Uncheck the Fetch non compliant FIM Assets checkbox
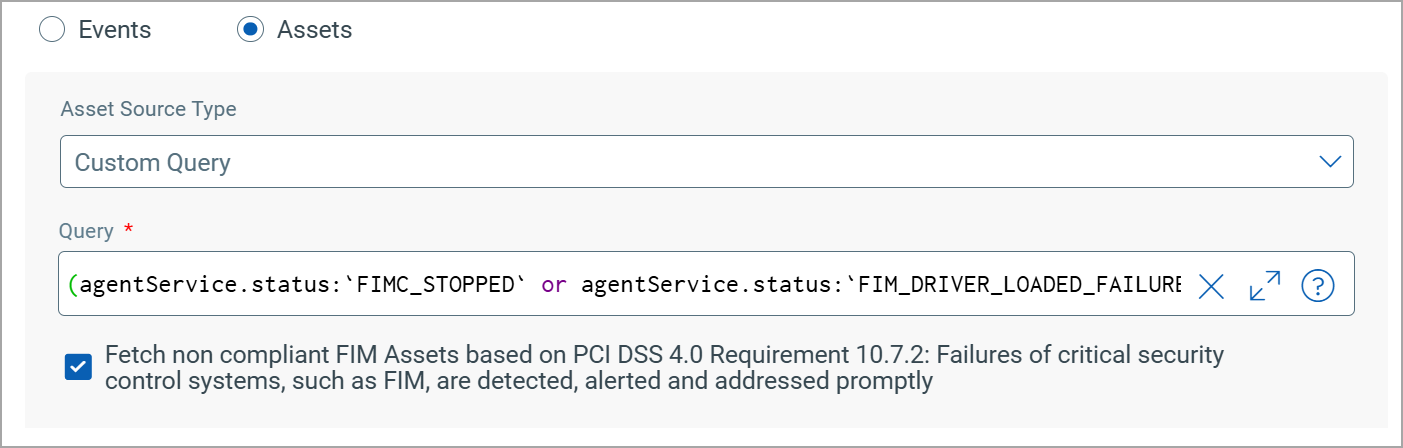Viewport: 1403px width, 448px height. (78, 367)
